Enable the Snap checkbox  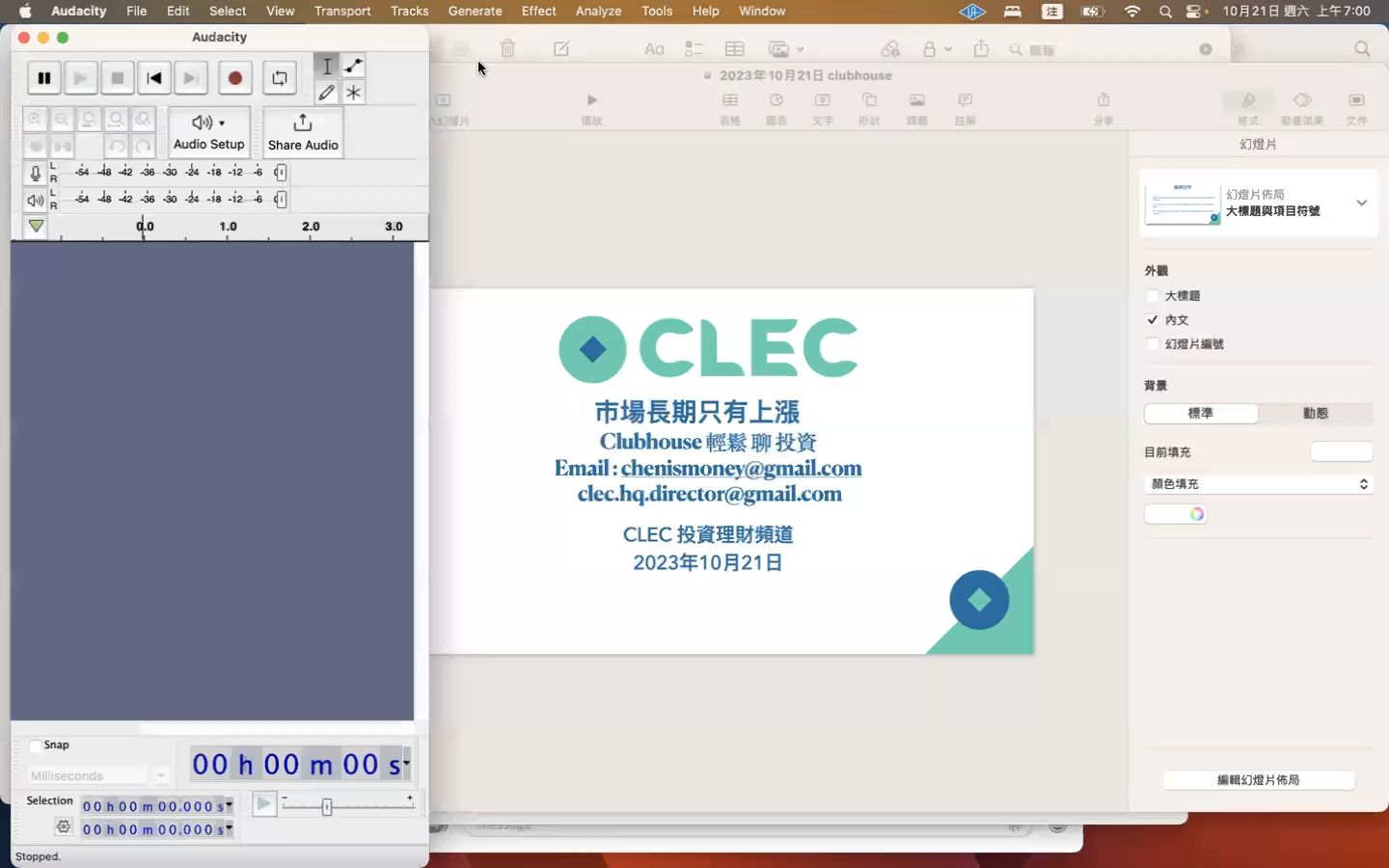[35, 746]
